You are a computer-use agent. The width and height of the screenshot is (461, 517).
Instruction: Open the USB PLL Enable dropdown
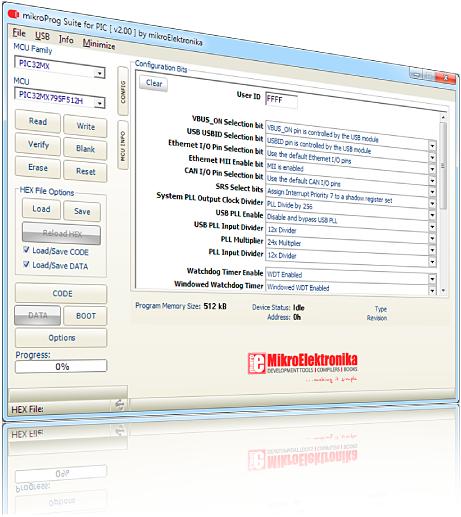click(x=432, y=215)
